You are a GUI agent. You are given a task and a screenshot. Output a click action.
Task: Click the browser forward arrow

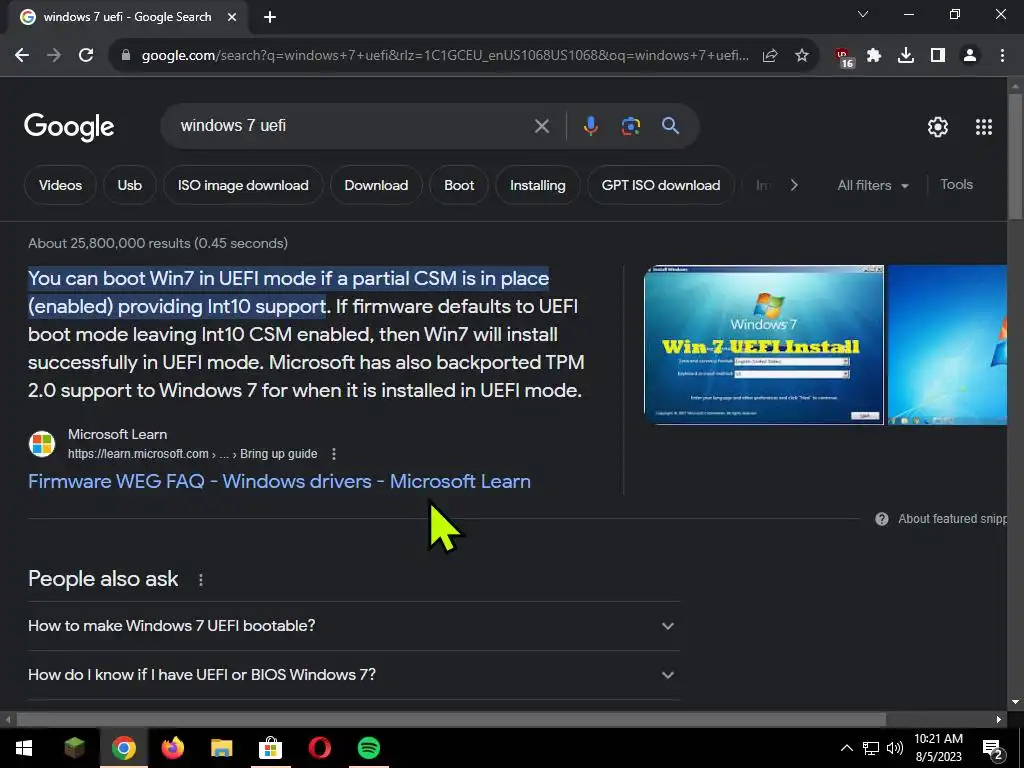[x=54, y=56]
